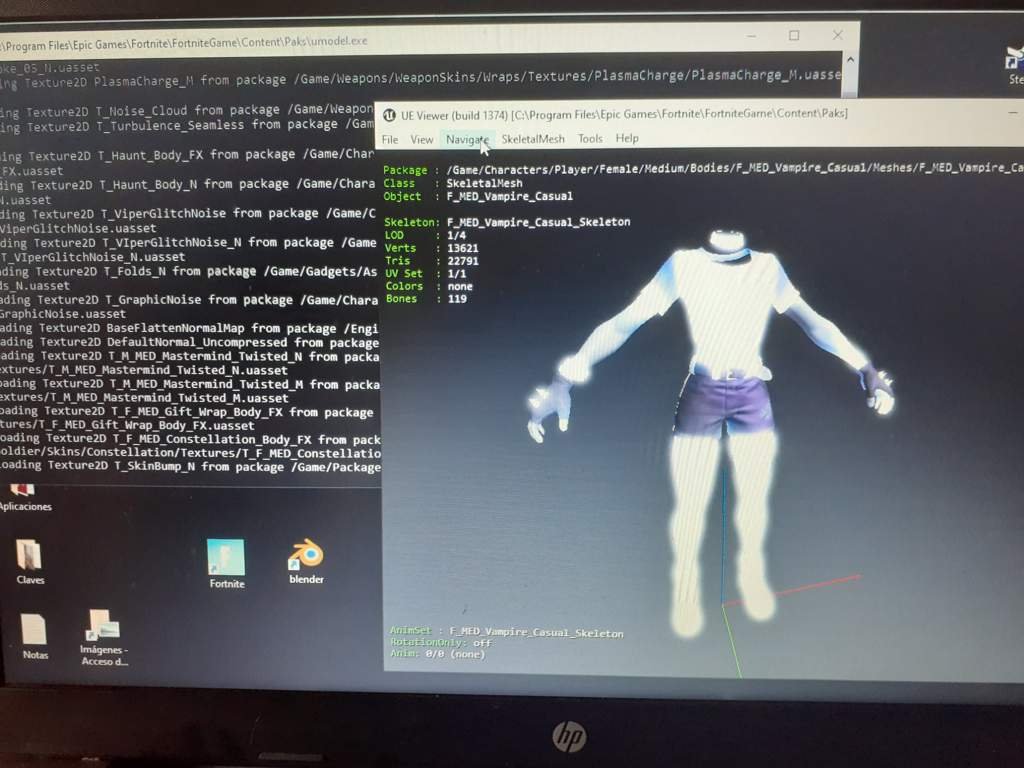The height and width of the screenshot is (768, 1024).
Task: Click the "Verts" label in the viewer
Action: point(400,248)
